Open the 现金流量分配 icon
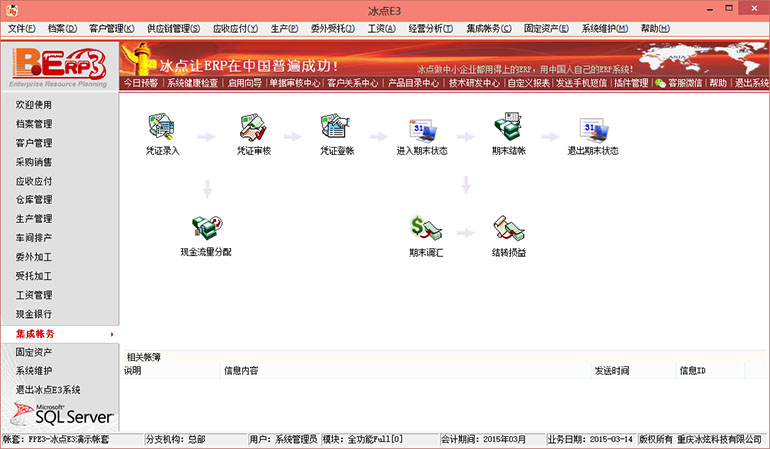This screenshot has width=770, height=449. (207, 228)
